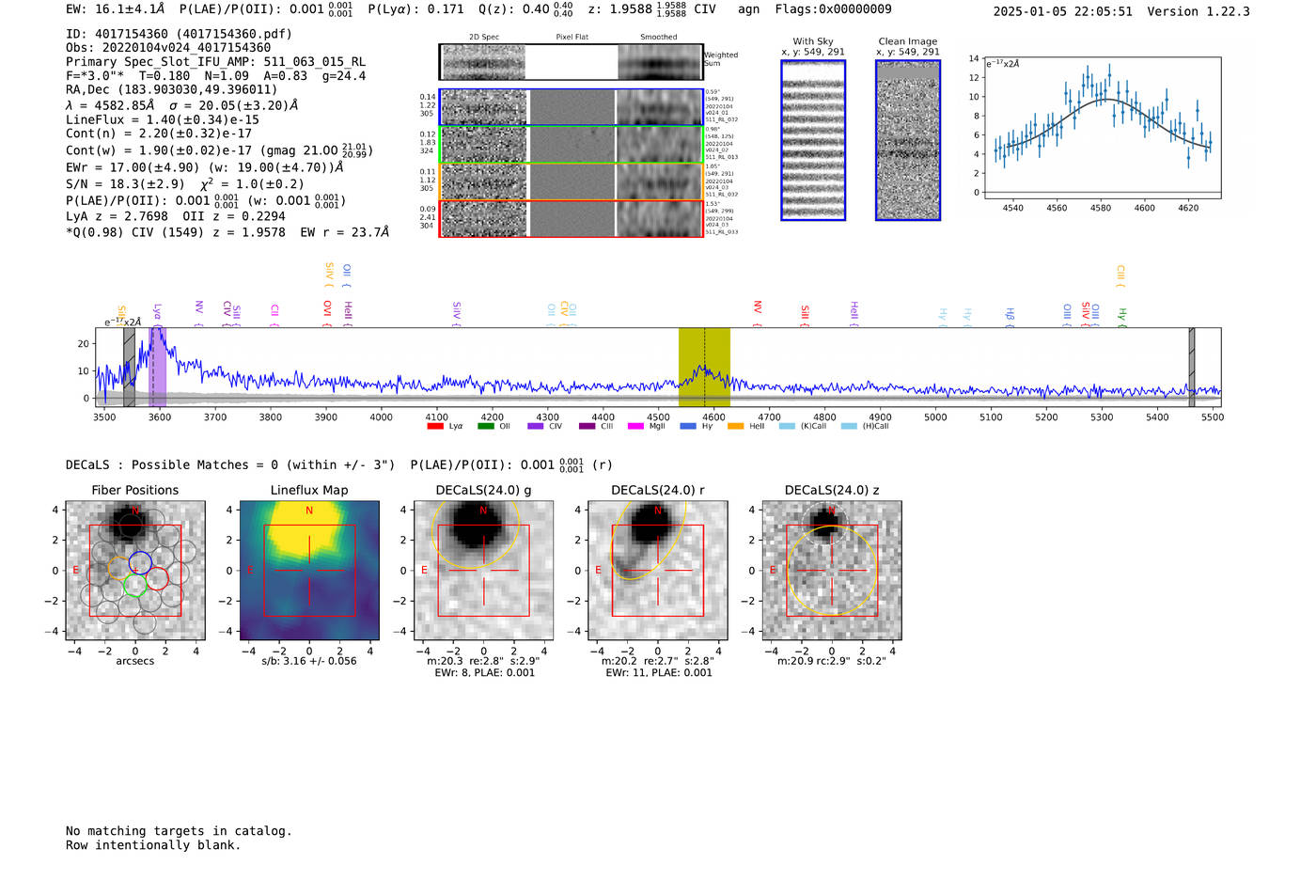Click the red fiber circle in Fiber Positions
The width and height of the screenshot is (1316, 896).
(x=158, y=578)
